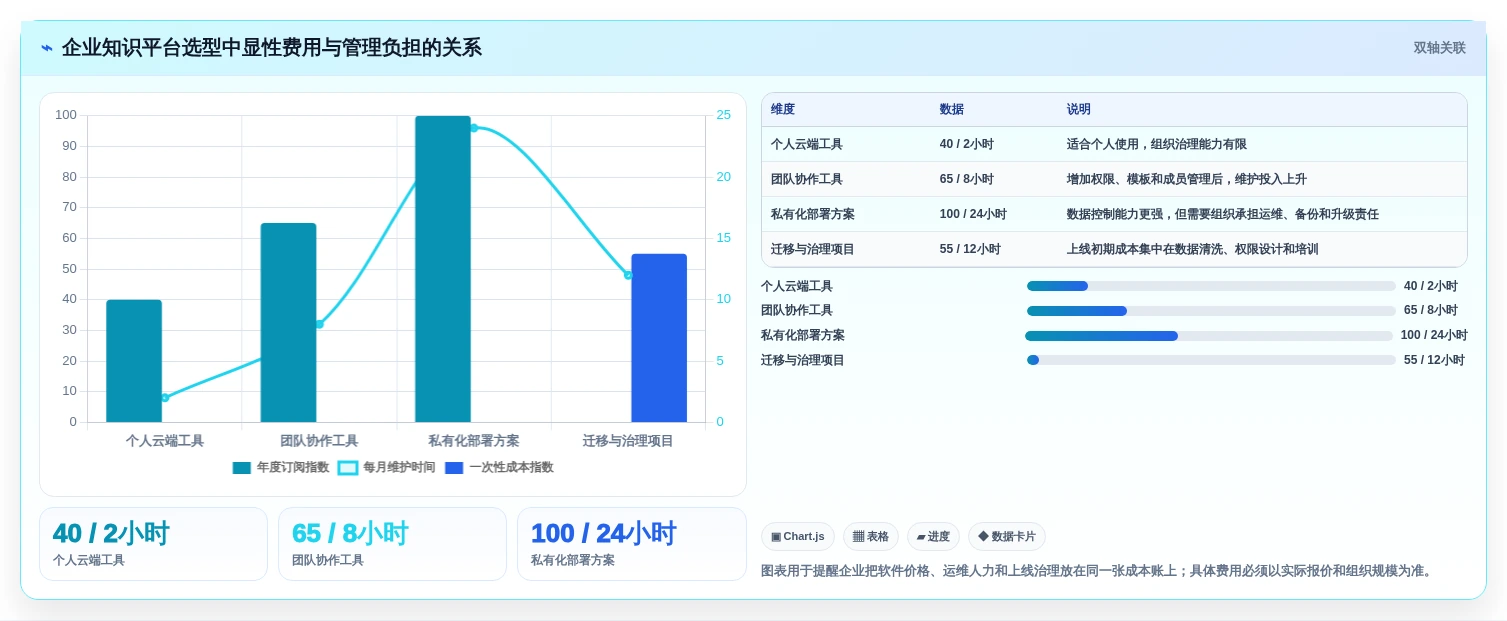Toggle the 每月维护时间 legend item
Screen dimensions: 1507x621
coord(387,467)
